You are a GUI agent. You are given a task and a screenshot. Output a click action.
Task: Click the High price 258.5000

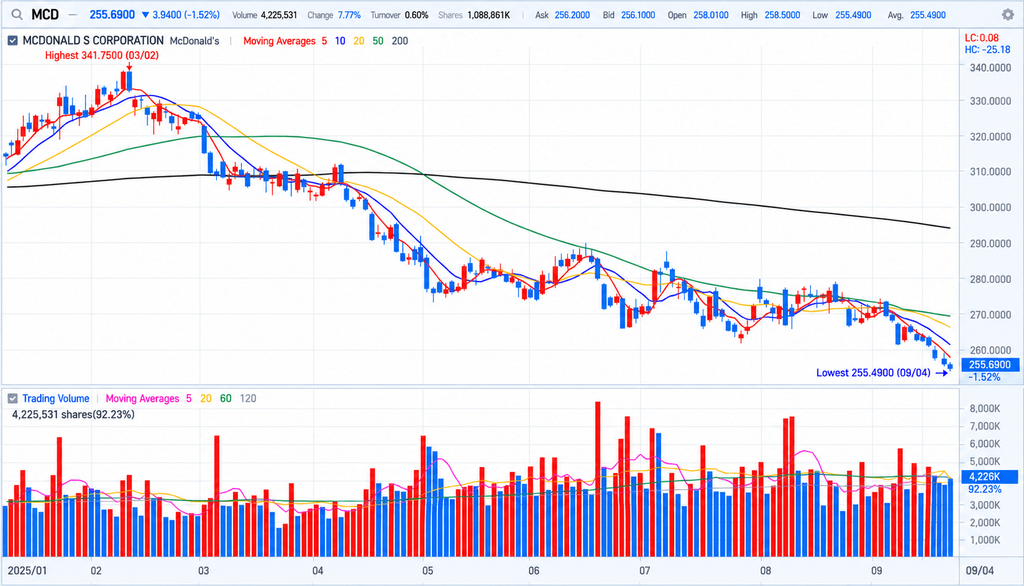[x=782, y=14]
